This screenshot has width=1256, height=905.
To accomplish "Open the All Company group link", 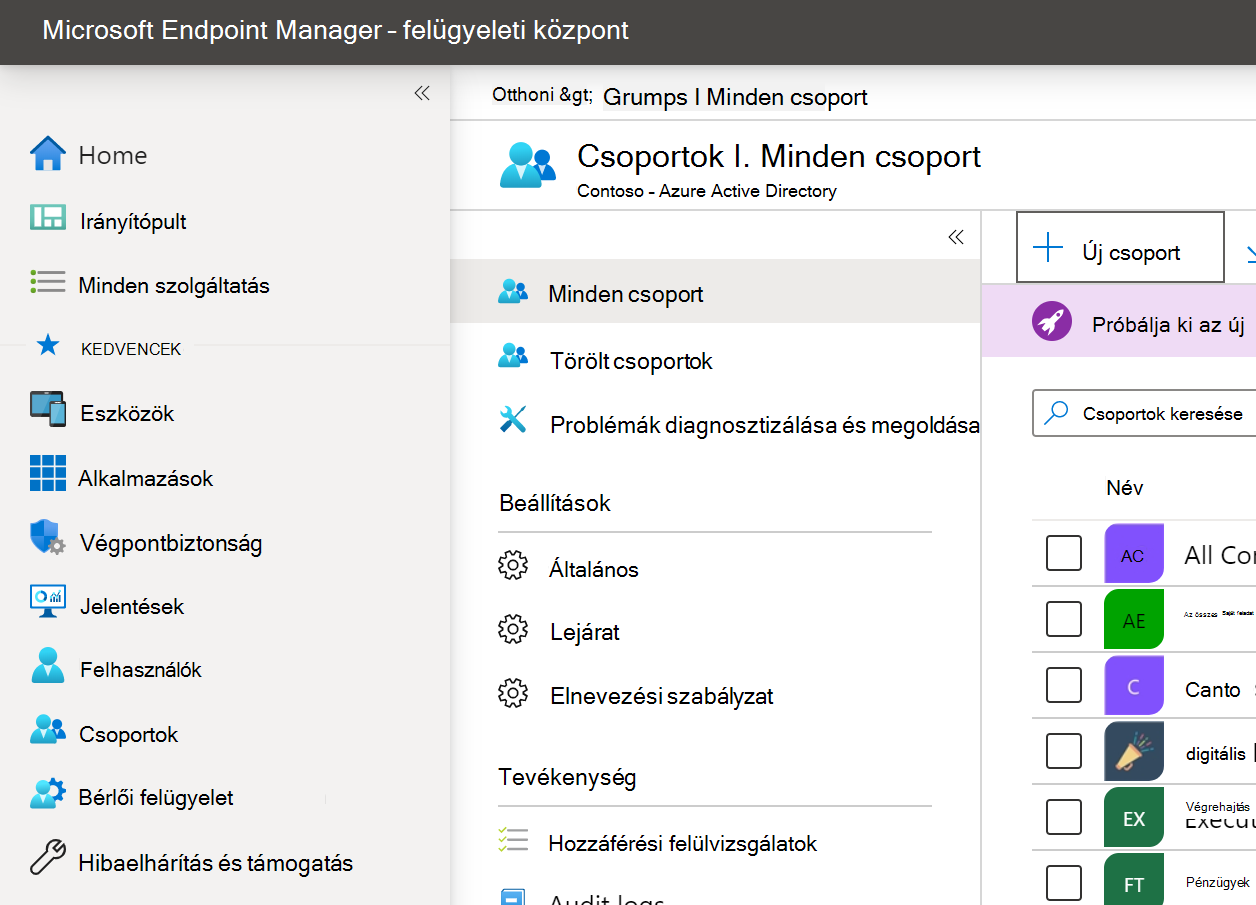I will [x=1220, y=555].
